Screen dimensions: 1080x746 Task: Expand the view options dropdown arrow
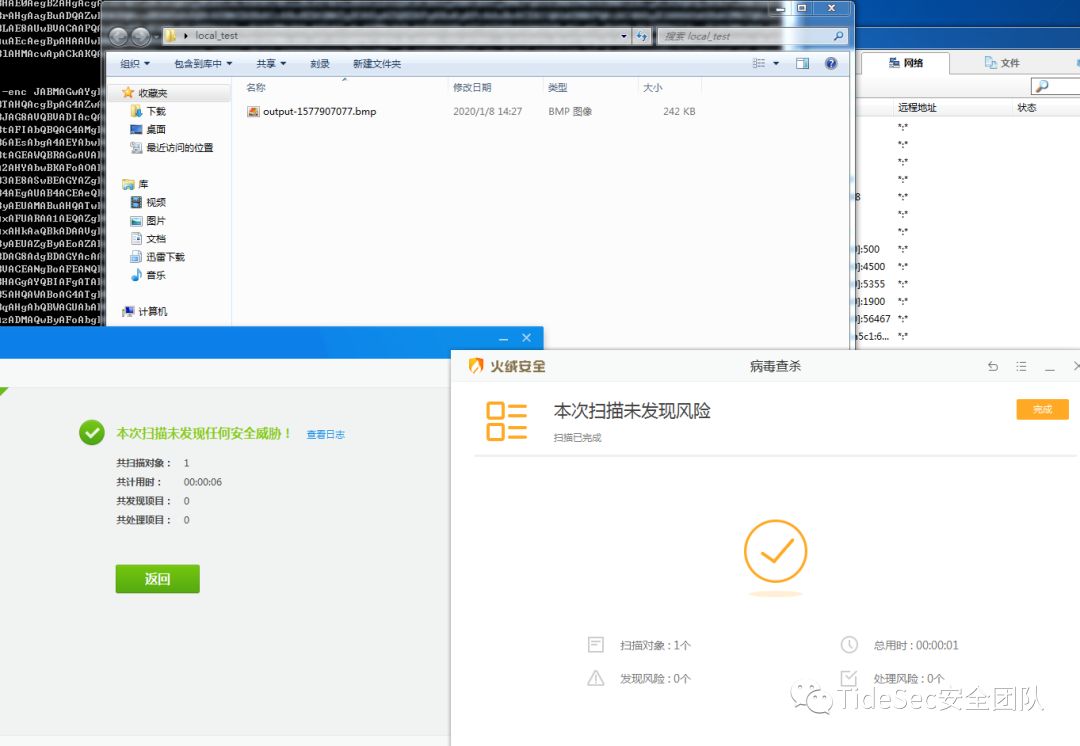tap(776, 63)
